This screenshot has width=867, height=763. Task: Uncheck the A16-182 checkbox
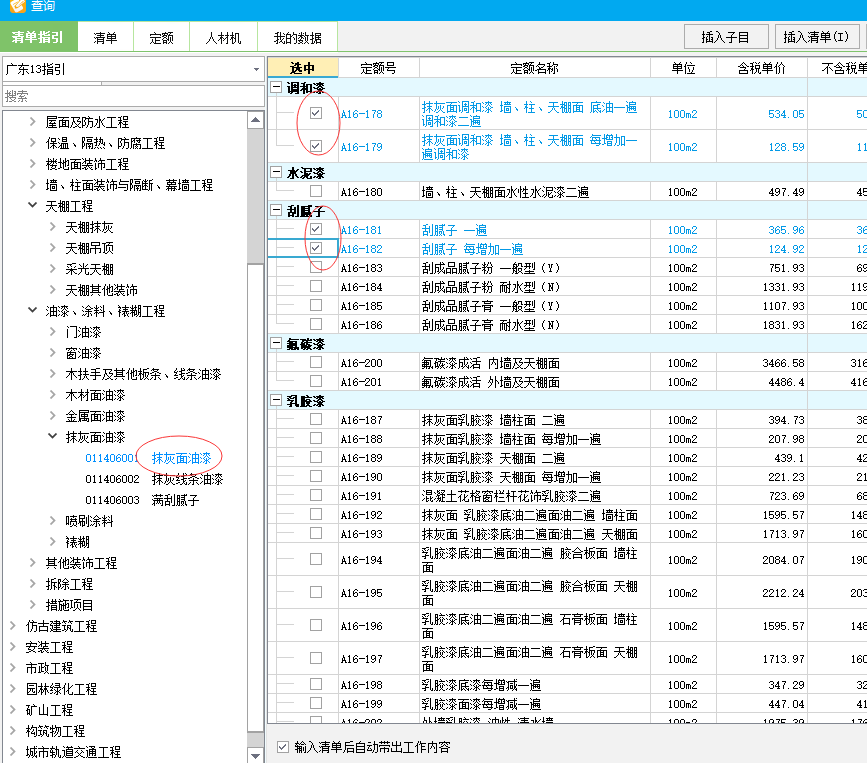pyautogui.click(x=316, y=248)
